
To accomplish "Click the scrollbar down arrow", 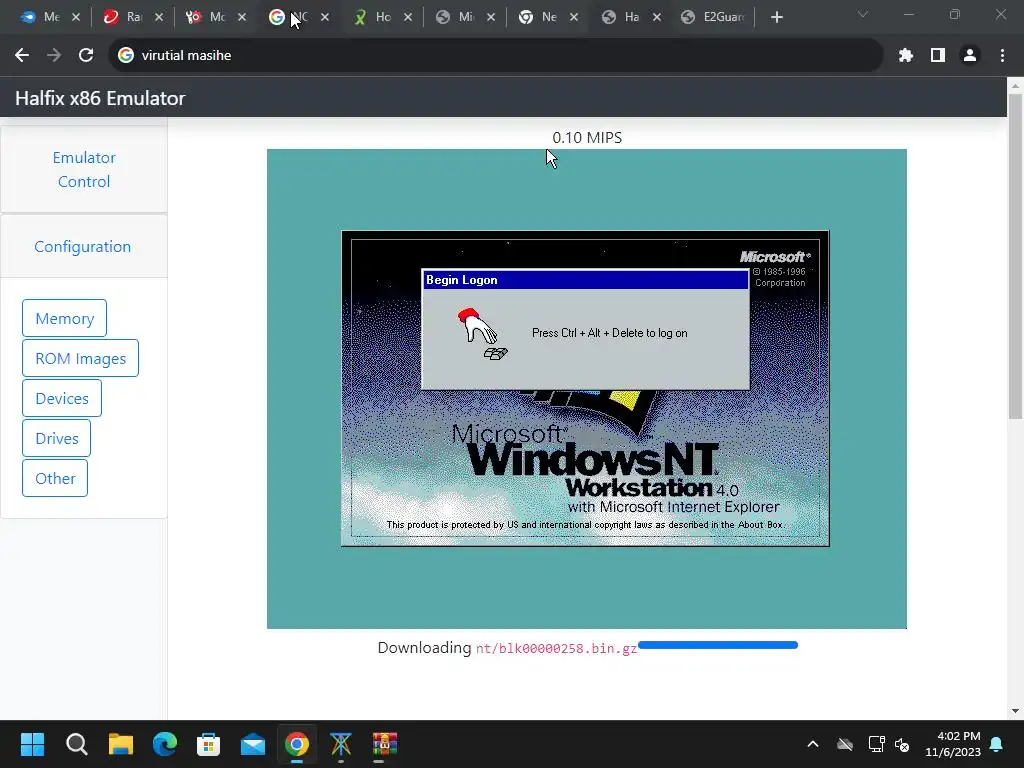I will click(1015, 711).
